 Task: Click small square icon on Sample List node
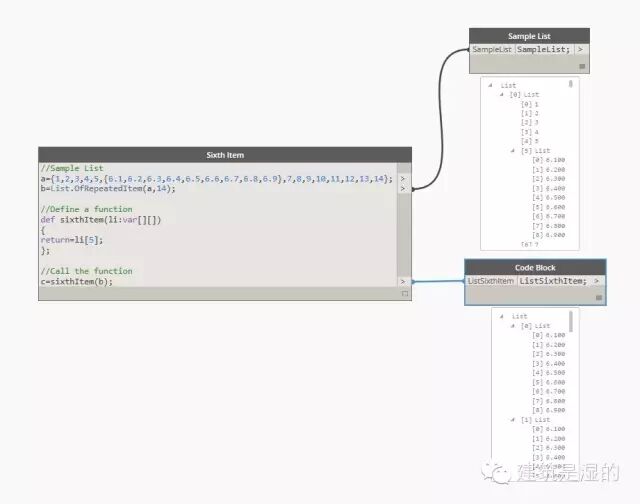582,66
